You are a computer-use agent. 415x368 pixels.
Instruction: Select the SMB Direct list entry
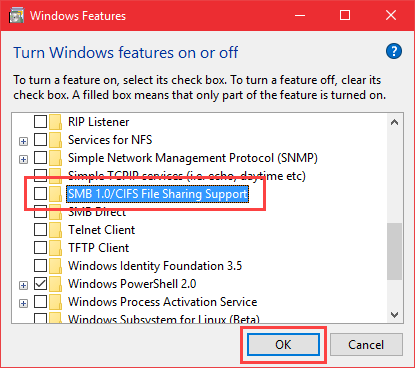97,212
